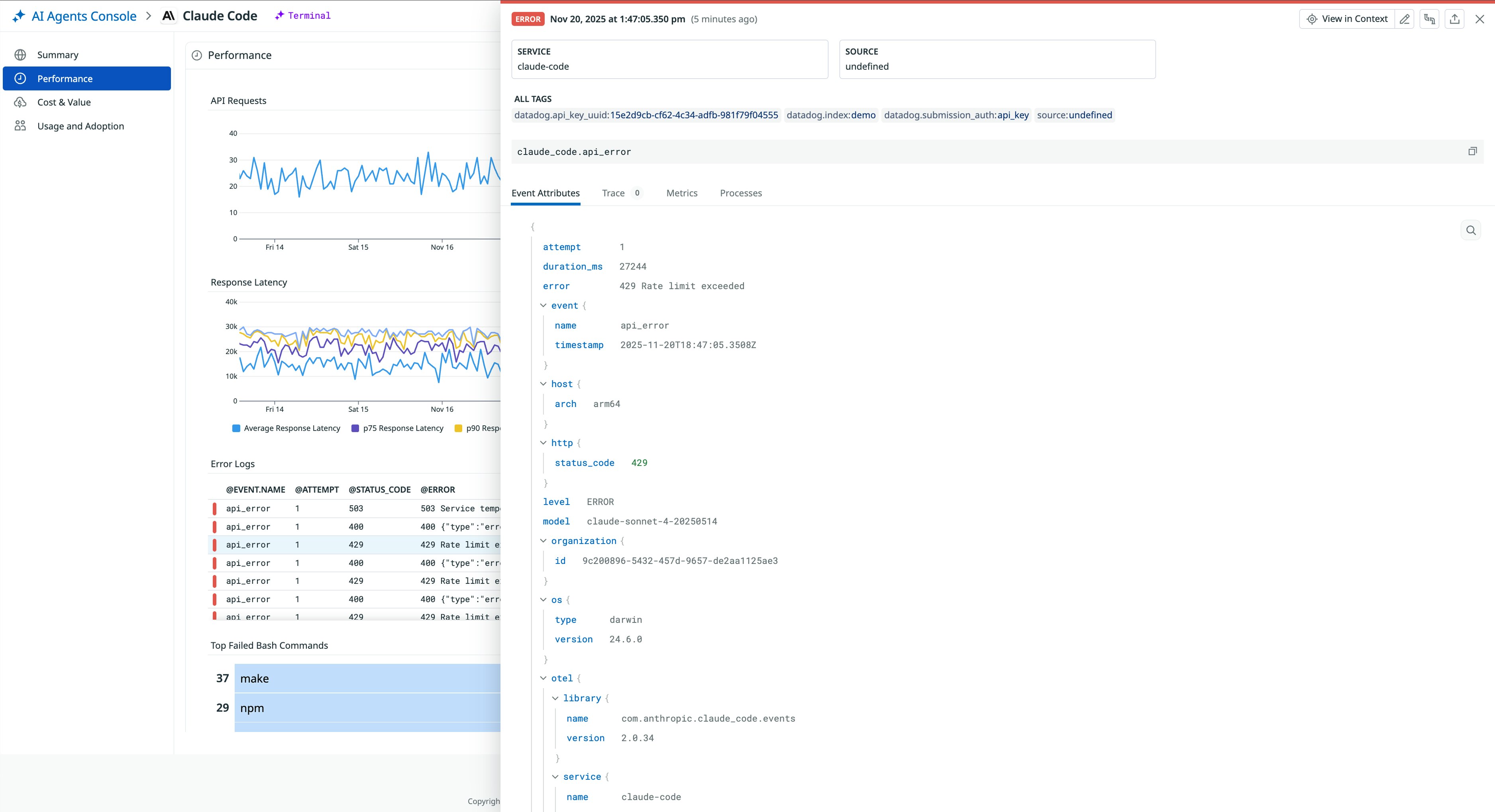Click the Cost & Value sidebar icon
Screen dimensions: 1495x812
click(x=21, y=102)
